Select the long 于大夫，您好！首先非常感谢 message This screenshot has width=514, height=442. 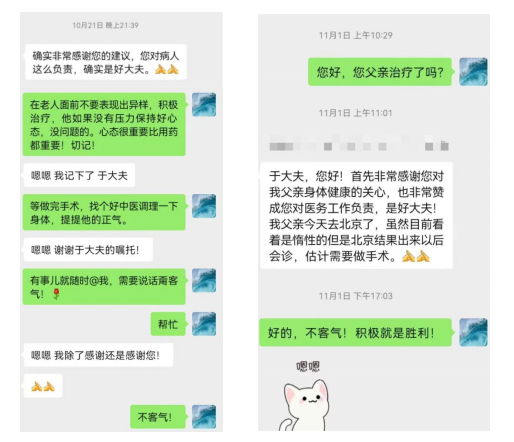coord(356,215)
